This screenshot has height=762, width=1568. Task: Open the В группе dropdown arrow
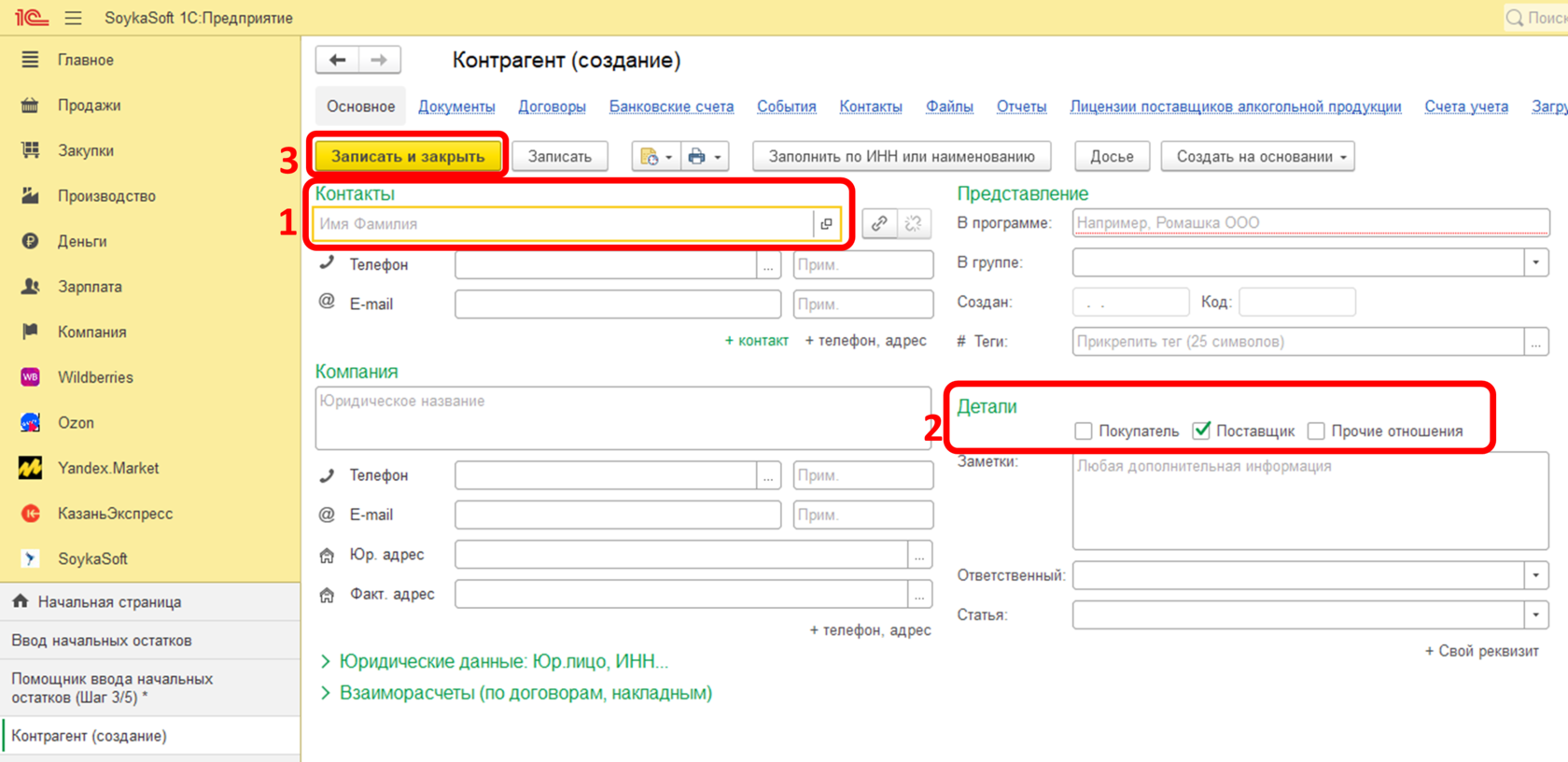[x=1536, y=262]
